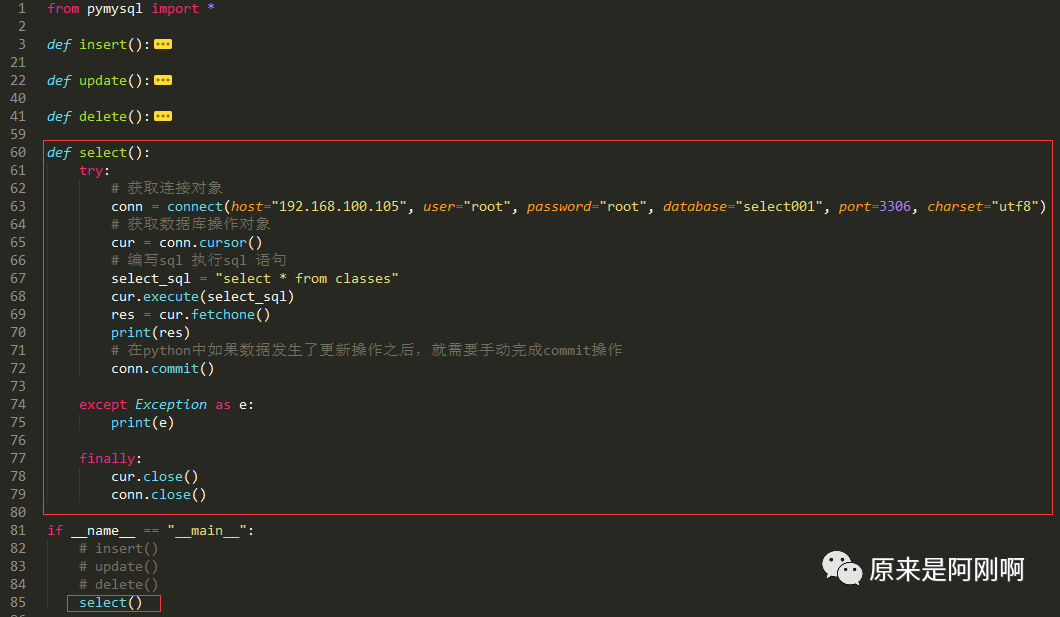Expand the folded delete() function marker

163,116
